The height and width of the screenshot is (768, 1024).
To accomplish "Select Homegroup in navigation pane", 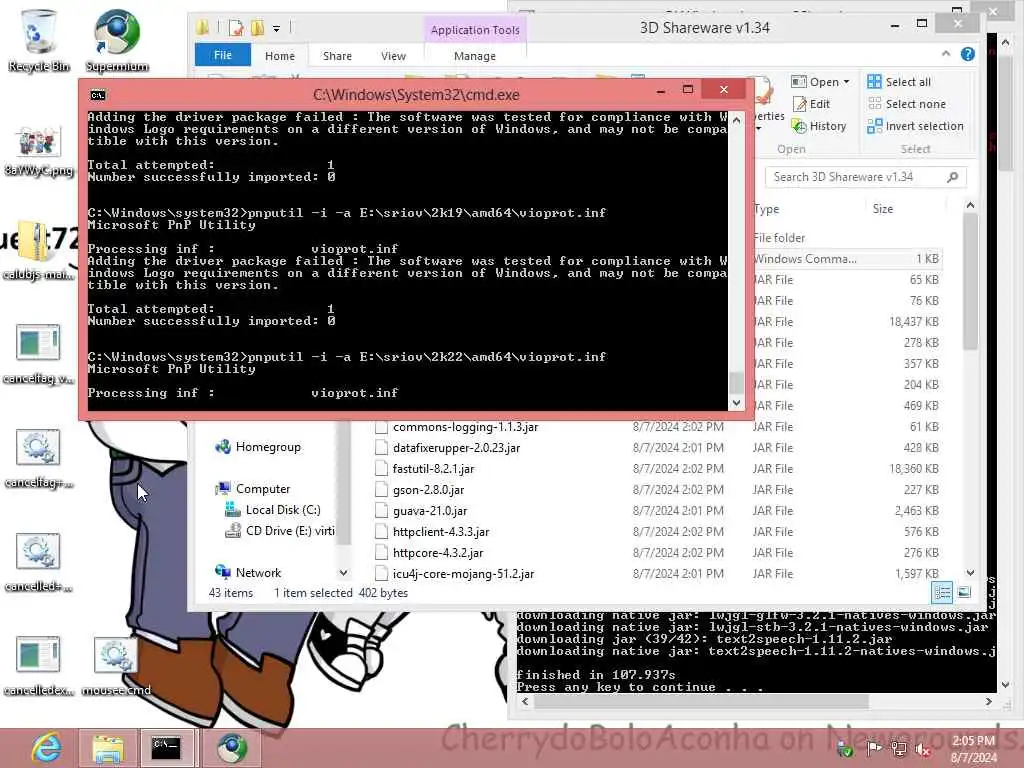I will pyautogui.click(x=259, y=447).
